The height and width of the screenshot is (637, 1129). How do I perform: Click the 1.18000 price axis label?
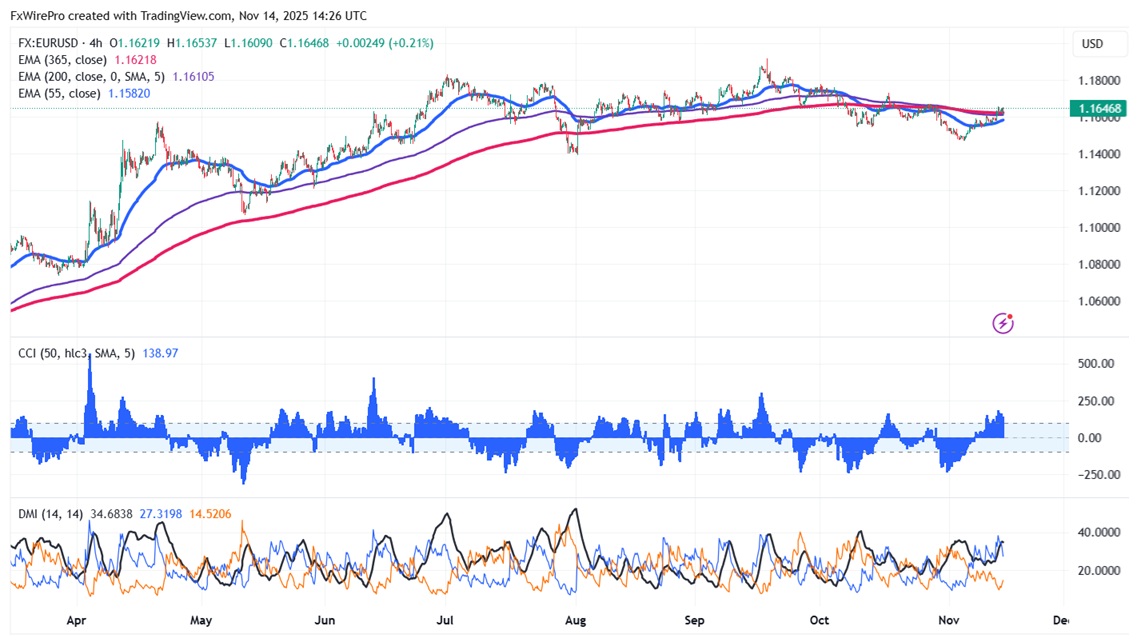pos(1099,81)
